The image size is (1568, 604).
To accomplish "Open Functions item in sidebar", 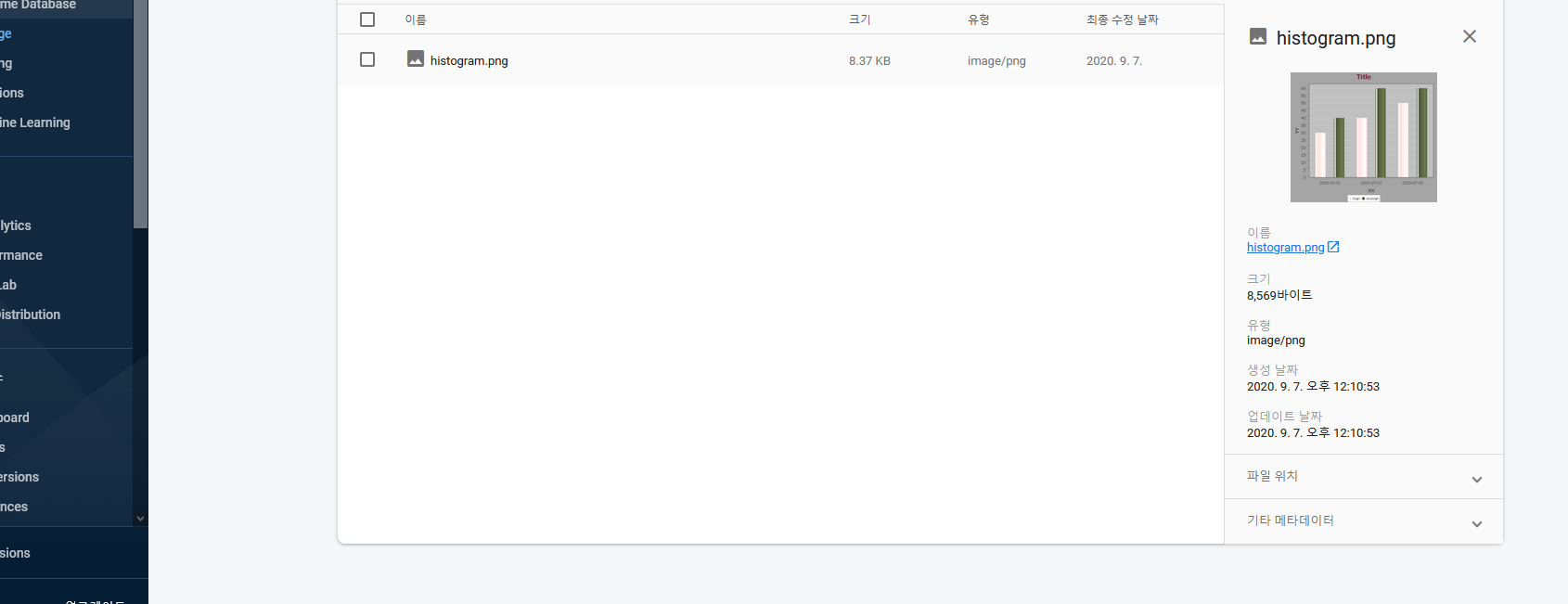I will point(12,93).
